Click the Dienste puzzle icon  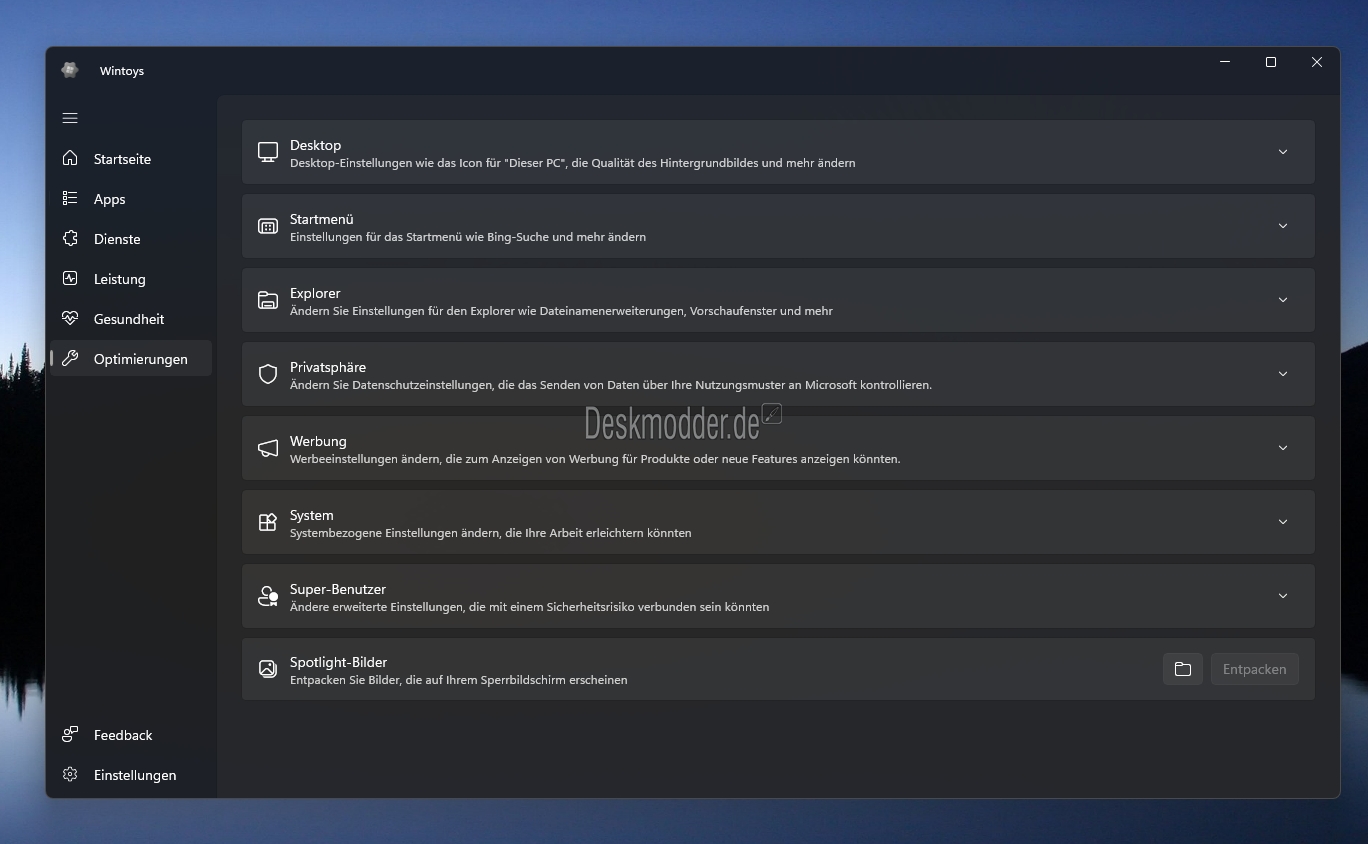tap(70, 238)
